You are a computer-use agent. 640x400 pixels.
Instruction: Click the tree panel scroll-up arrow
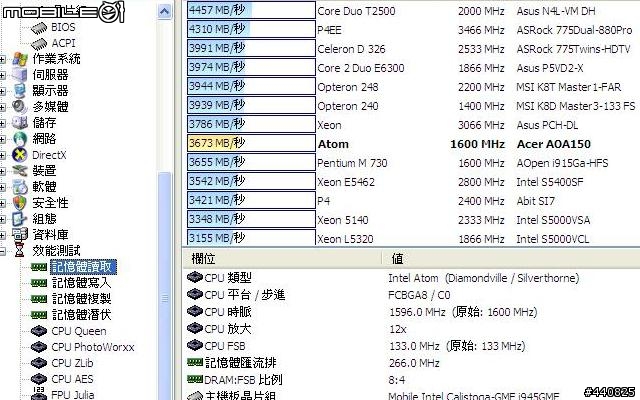point(164,11)
